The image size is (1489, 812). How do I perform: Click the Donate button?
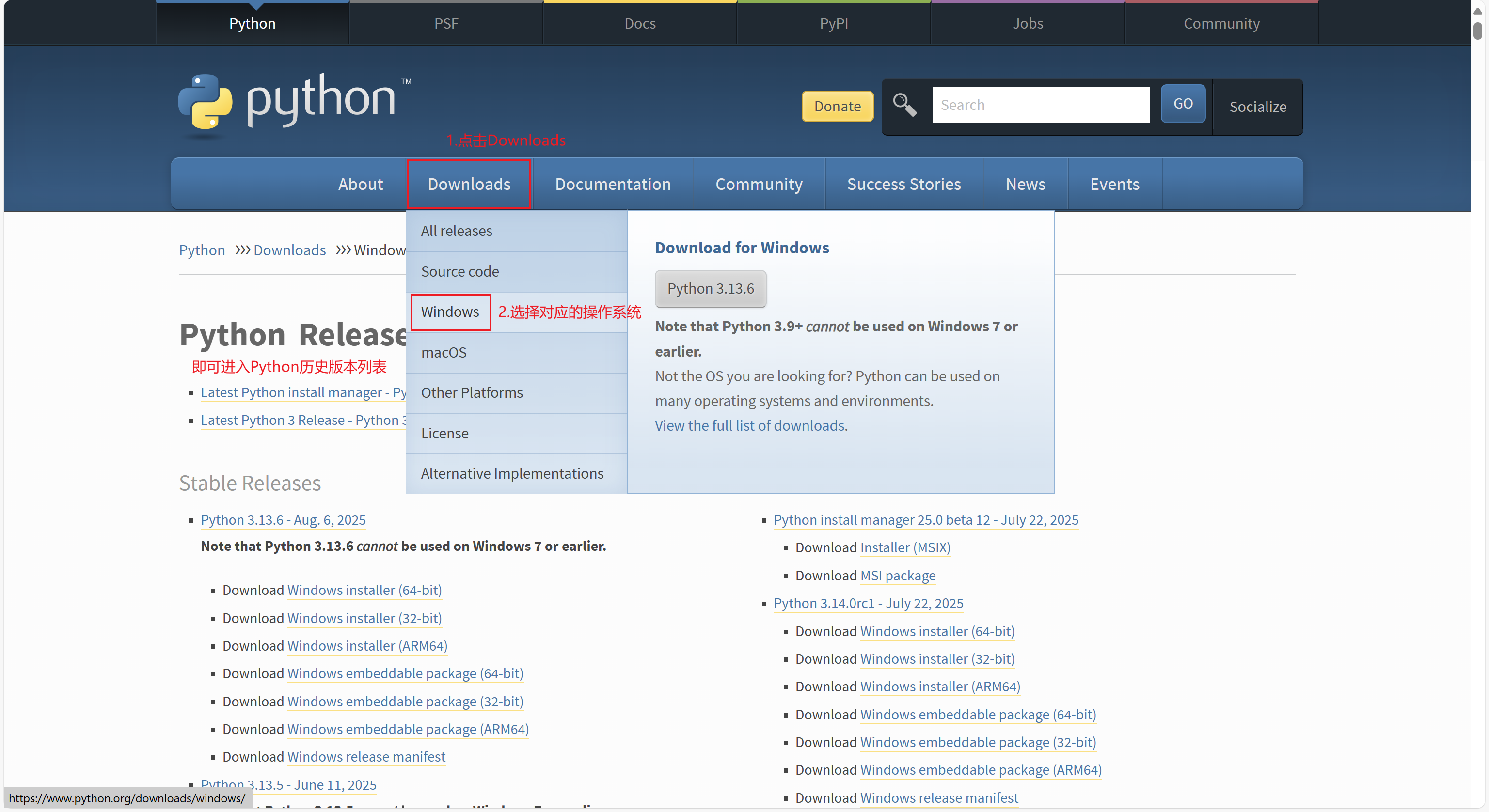[x=837, y=106]
